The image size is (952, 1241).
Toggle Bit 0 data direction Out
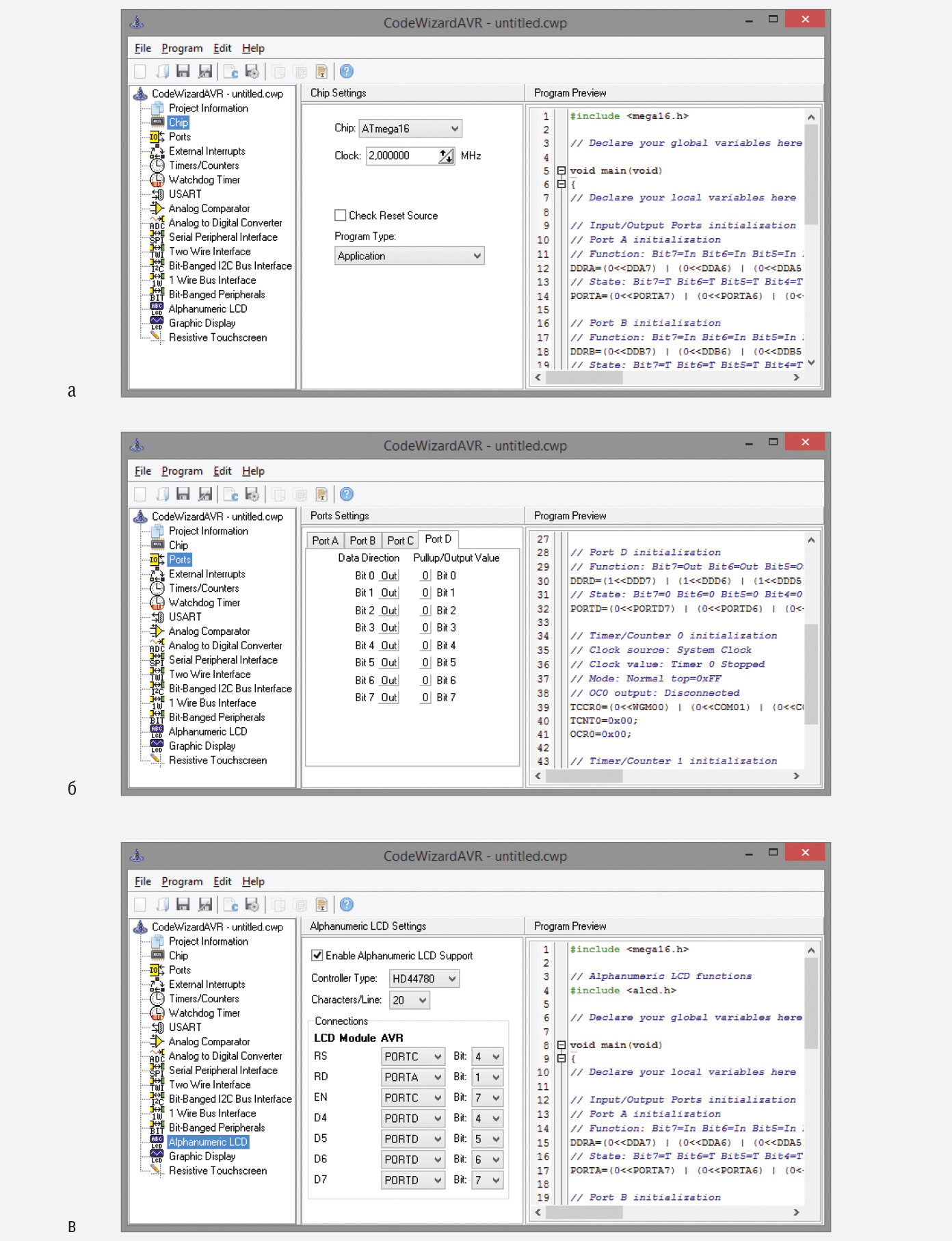[x=389, y=576]
